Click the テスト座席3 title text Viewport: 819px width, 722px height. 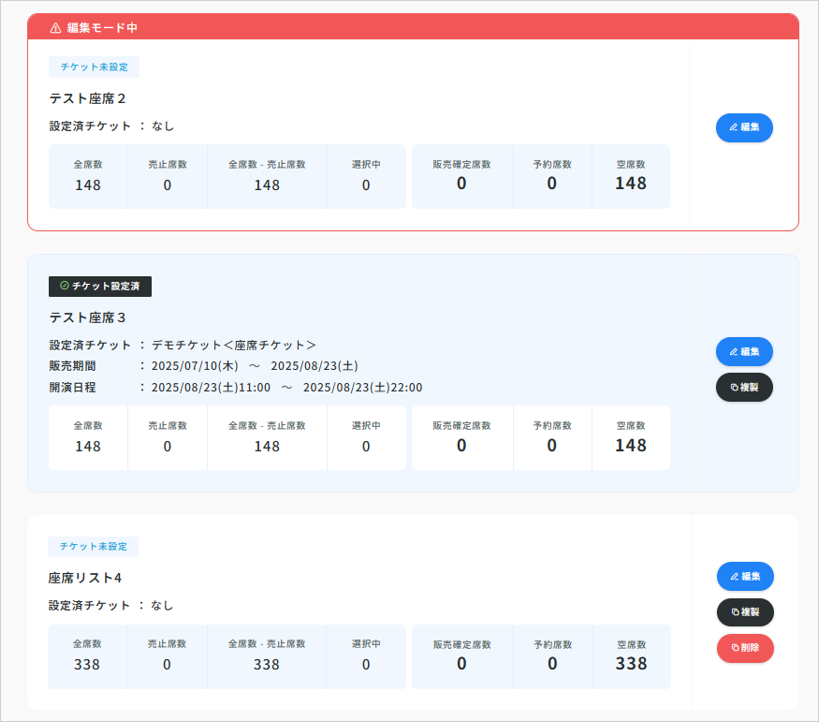87,317
